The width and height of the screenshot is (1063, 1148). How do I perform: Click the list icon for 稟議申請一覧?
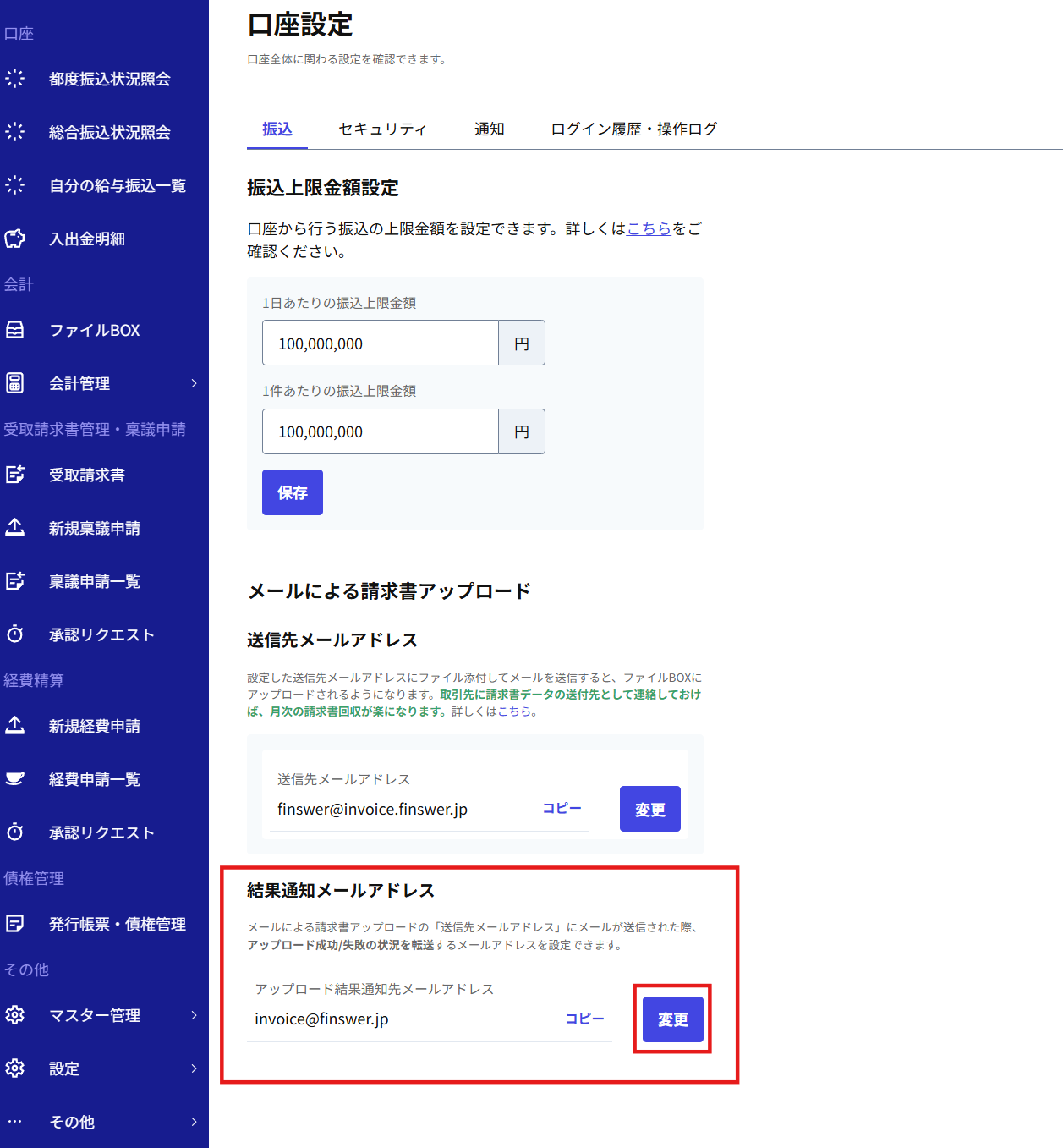(15, 581)
